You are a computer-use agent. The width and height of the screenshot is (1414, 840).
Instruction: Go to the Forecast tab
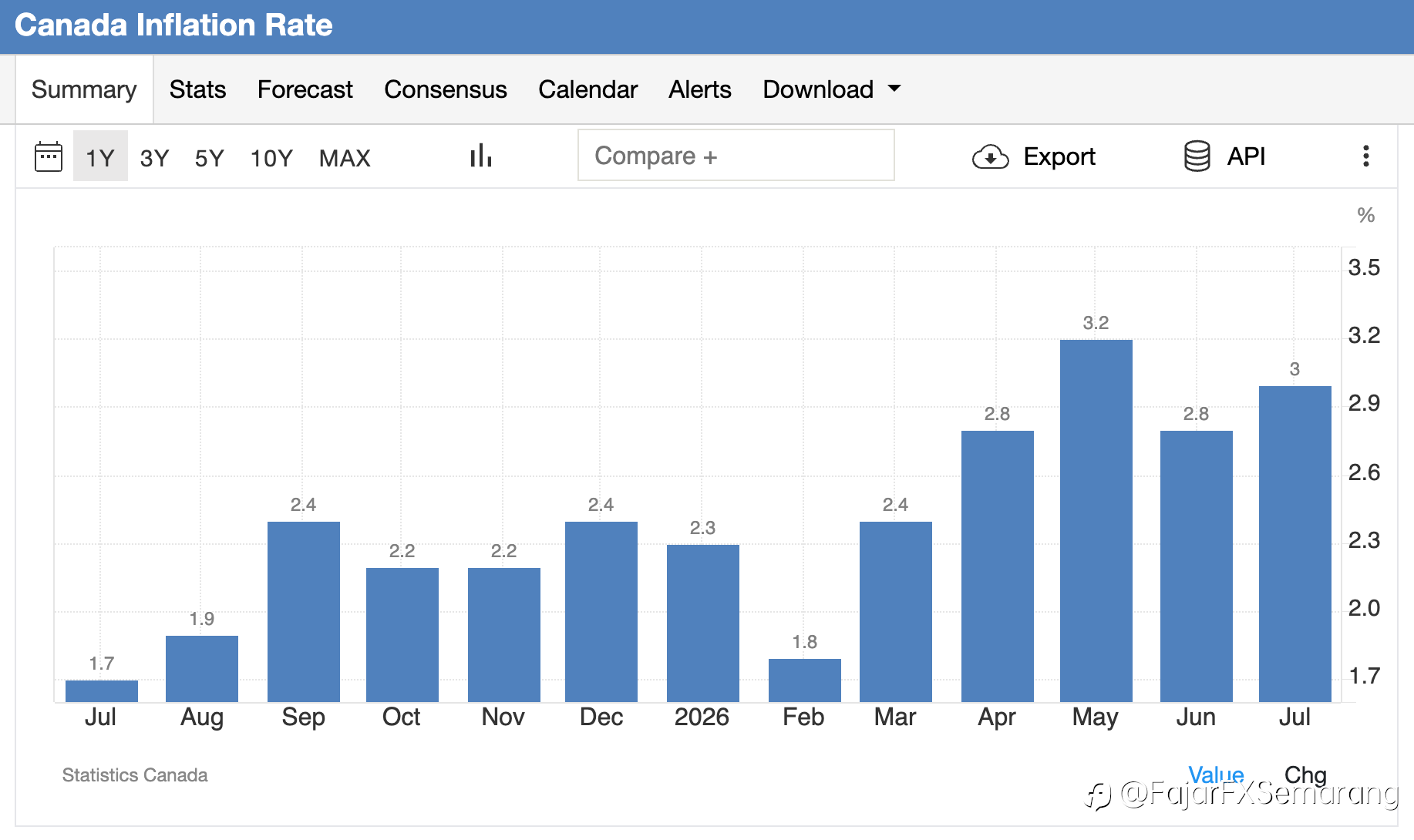pos(305,89)
